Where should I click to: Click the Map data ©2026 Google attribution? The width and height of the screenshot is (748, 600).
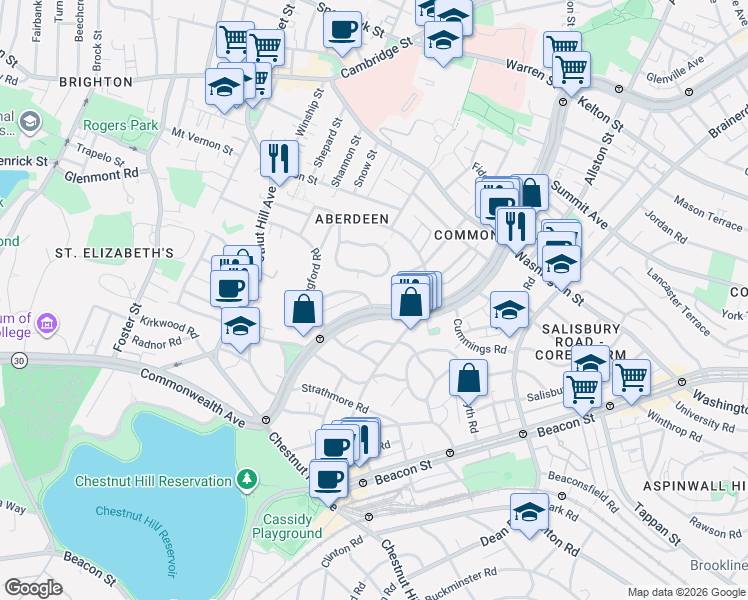pos(686,592)
